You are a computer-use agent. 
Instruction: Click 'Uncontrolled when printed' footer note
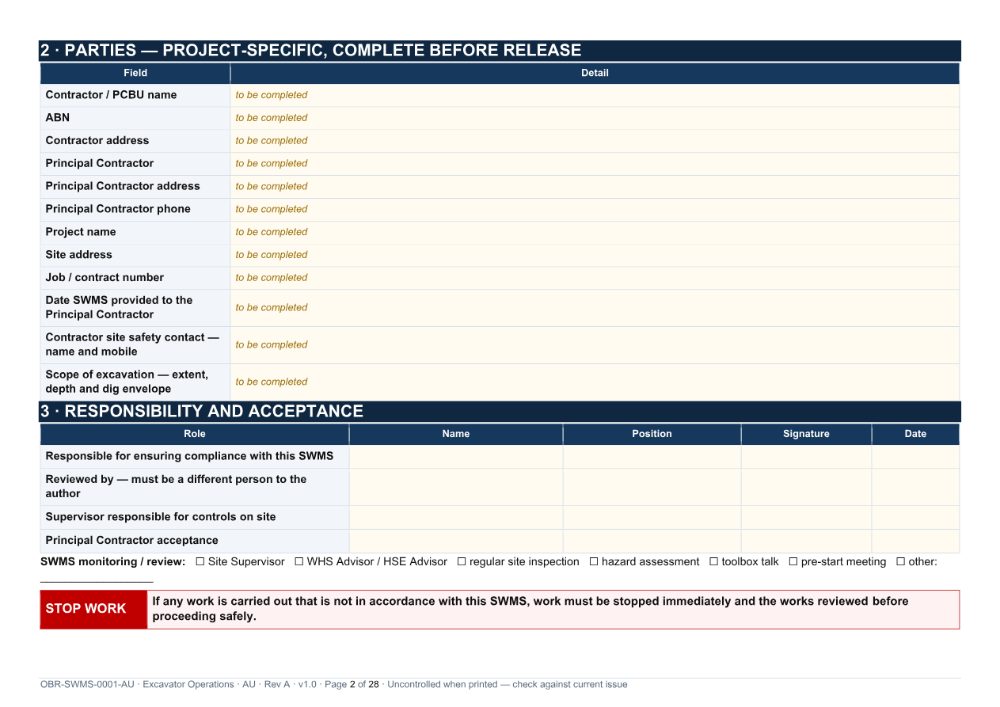pyautogui.click(x=443, y=685)
